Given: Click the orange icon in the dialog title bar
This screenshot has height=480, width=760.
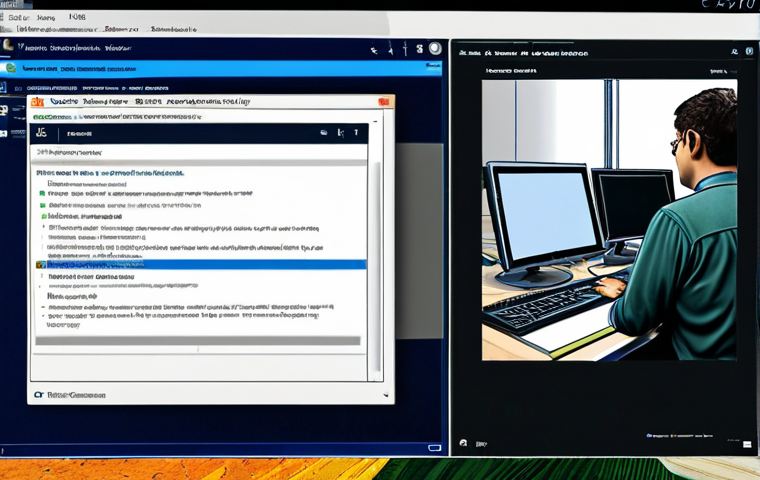Looking at the screenshot, I should 37,102.
